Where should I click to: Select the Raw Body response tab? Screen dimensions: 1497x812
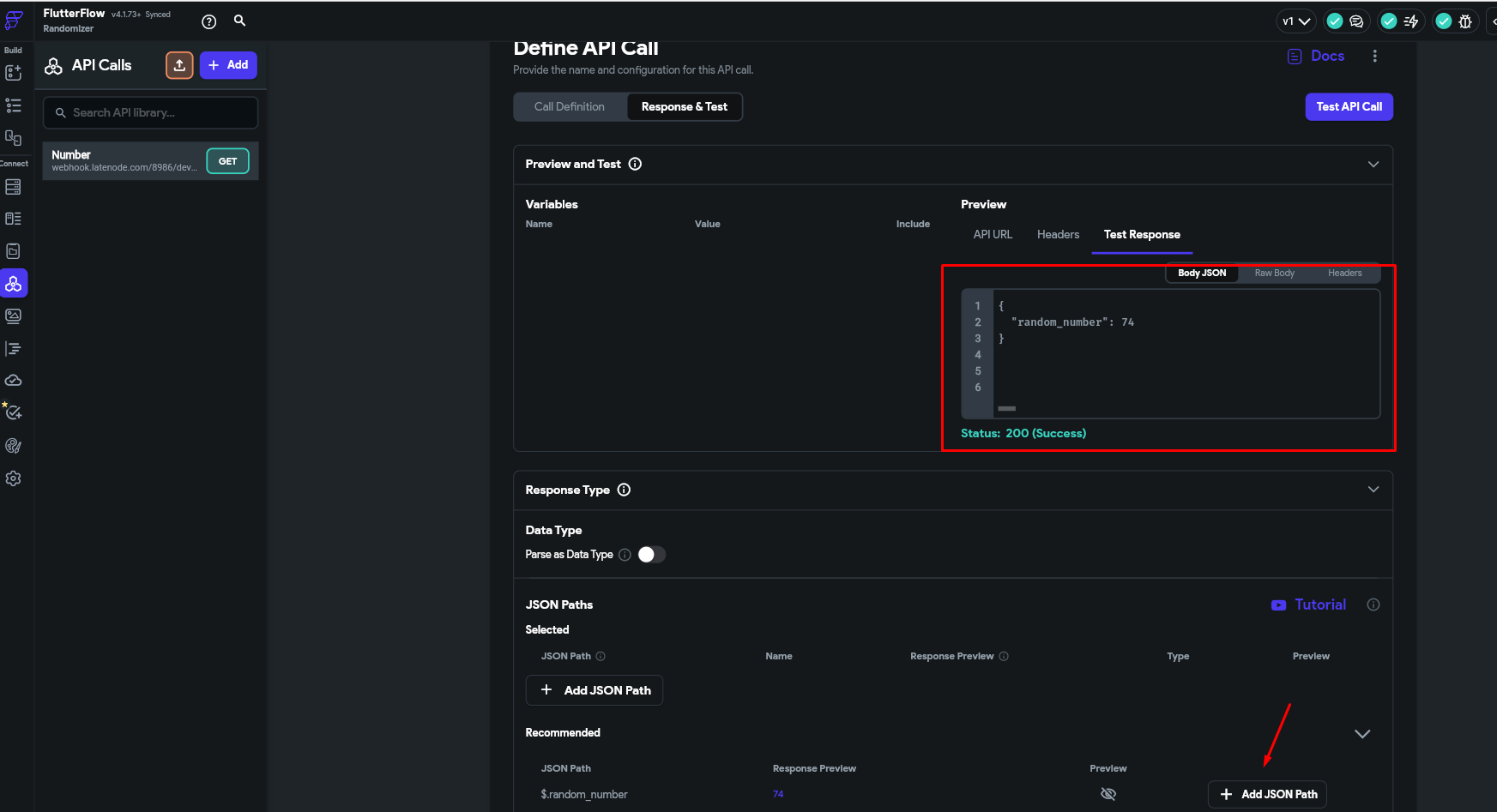click(x=1274, y=274)
